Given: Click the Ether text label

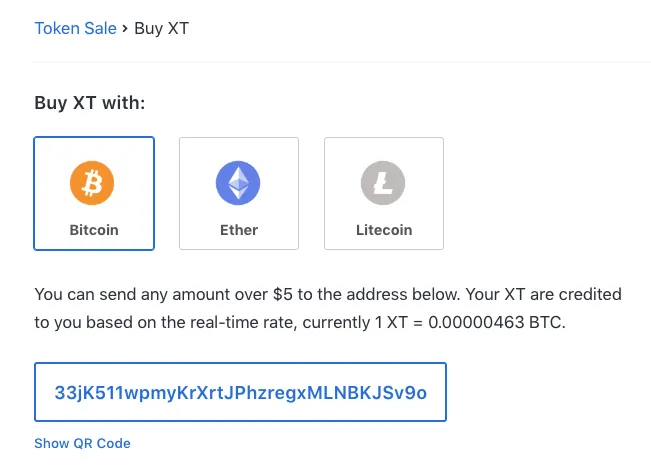Looking at the screenshot, I should (239, 230).
